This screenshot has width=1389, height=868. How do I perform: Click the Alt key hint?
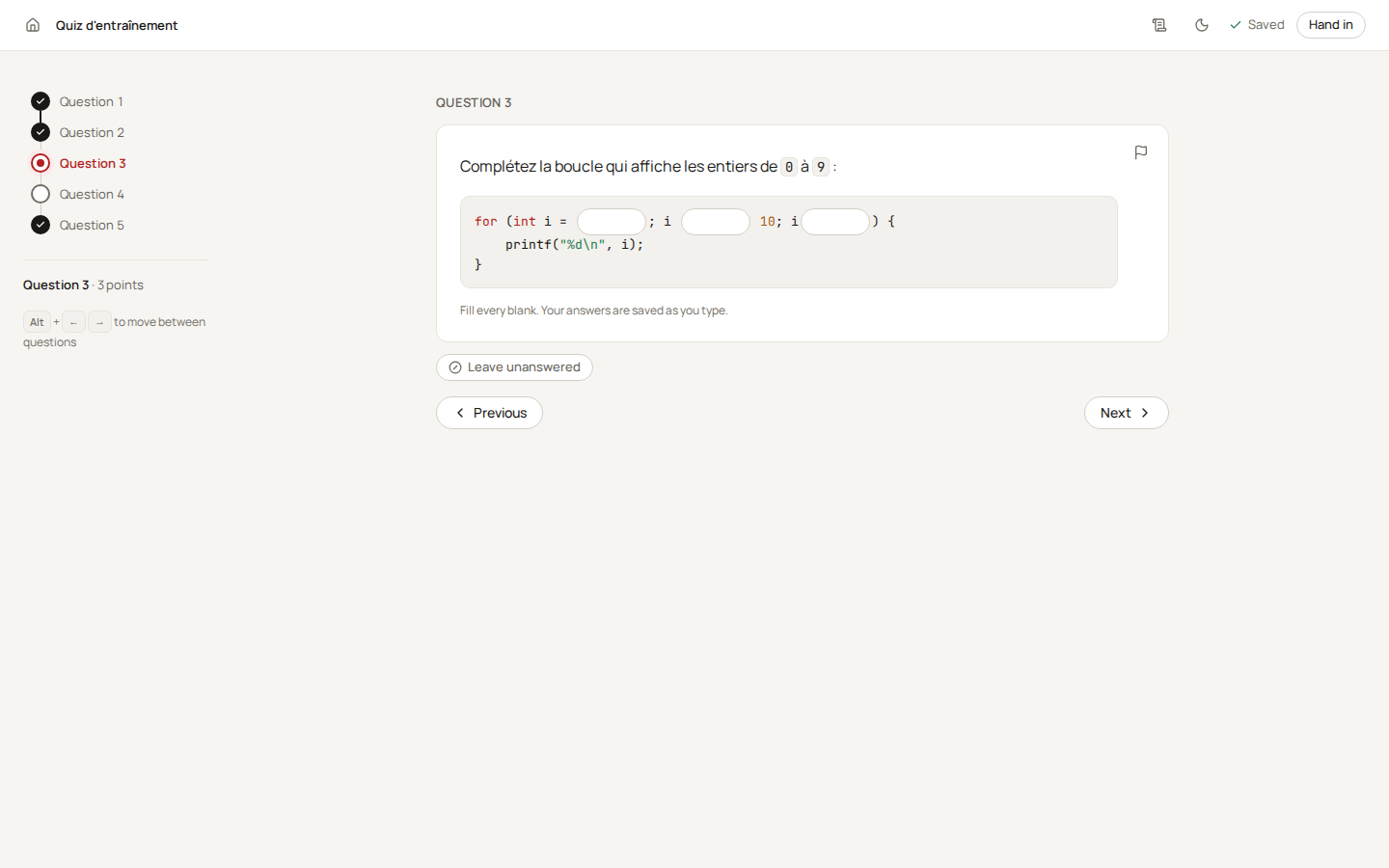[x=37, y=322]
